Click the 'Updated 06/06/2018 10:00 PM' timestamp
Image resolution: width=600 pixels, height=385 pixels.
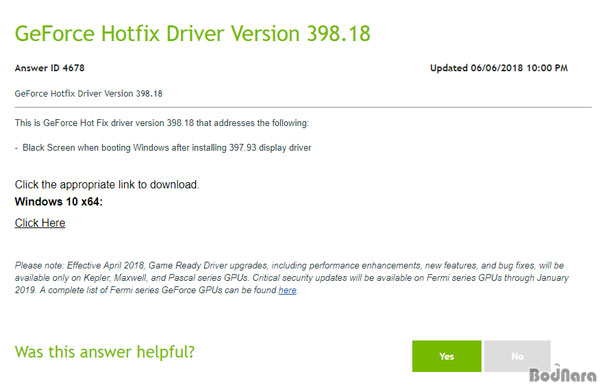click(499, 68)
